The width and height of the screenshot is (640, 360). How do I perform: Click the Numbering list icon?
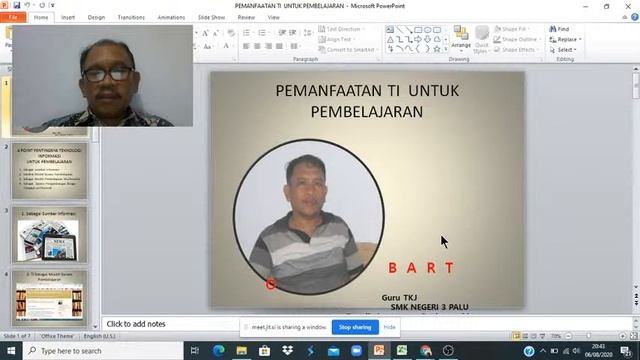(x=262, y=33)
